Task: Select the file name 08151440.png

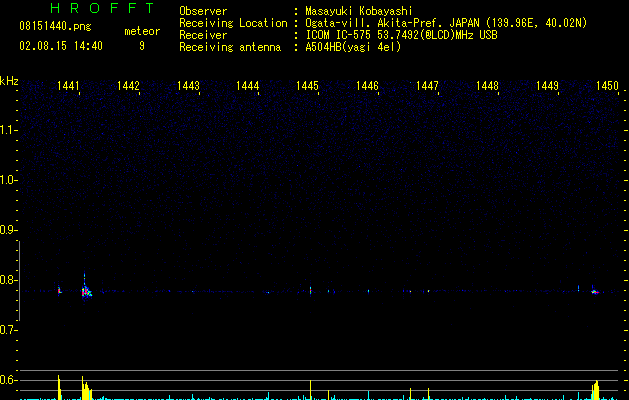Action: click(x=55, y=27)
